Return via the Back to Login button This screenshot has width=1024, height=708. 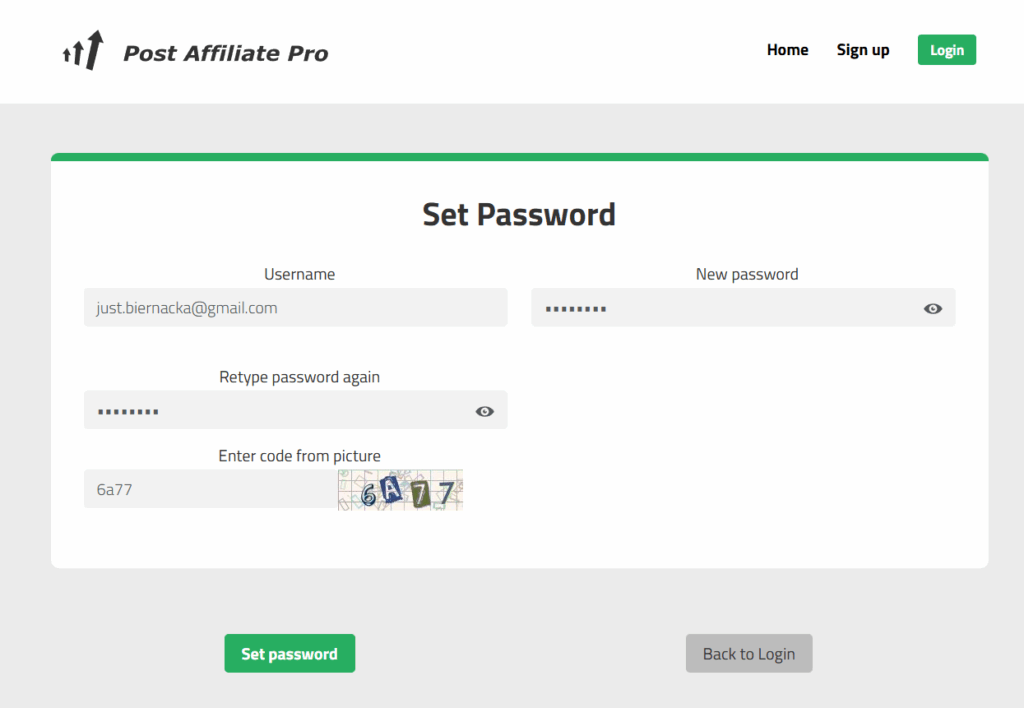click(x=749, y=653)
